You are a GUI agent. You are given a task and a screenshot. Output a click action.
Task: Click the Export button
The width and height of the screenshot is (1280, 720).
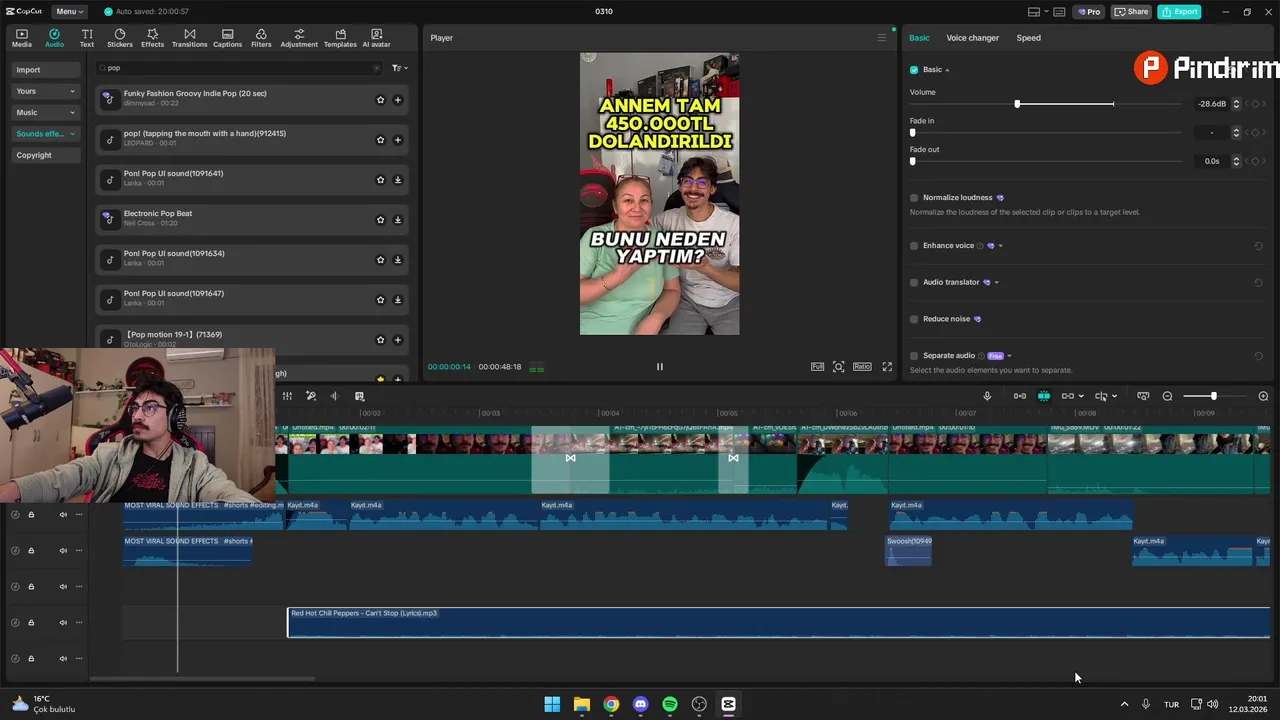point(1179,11)
